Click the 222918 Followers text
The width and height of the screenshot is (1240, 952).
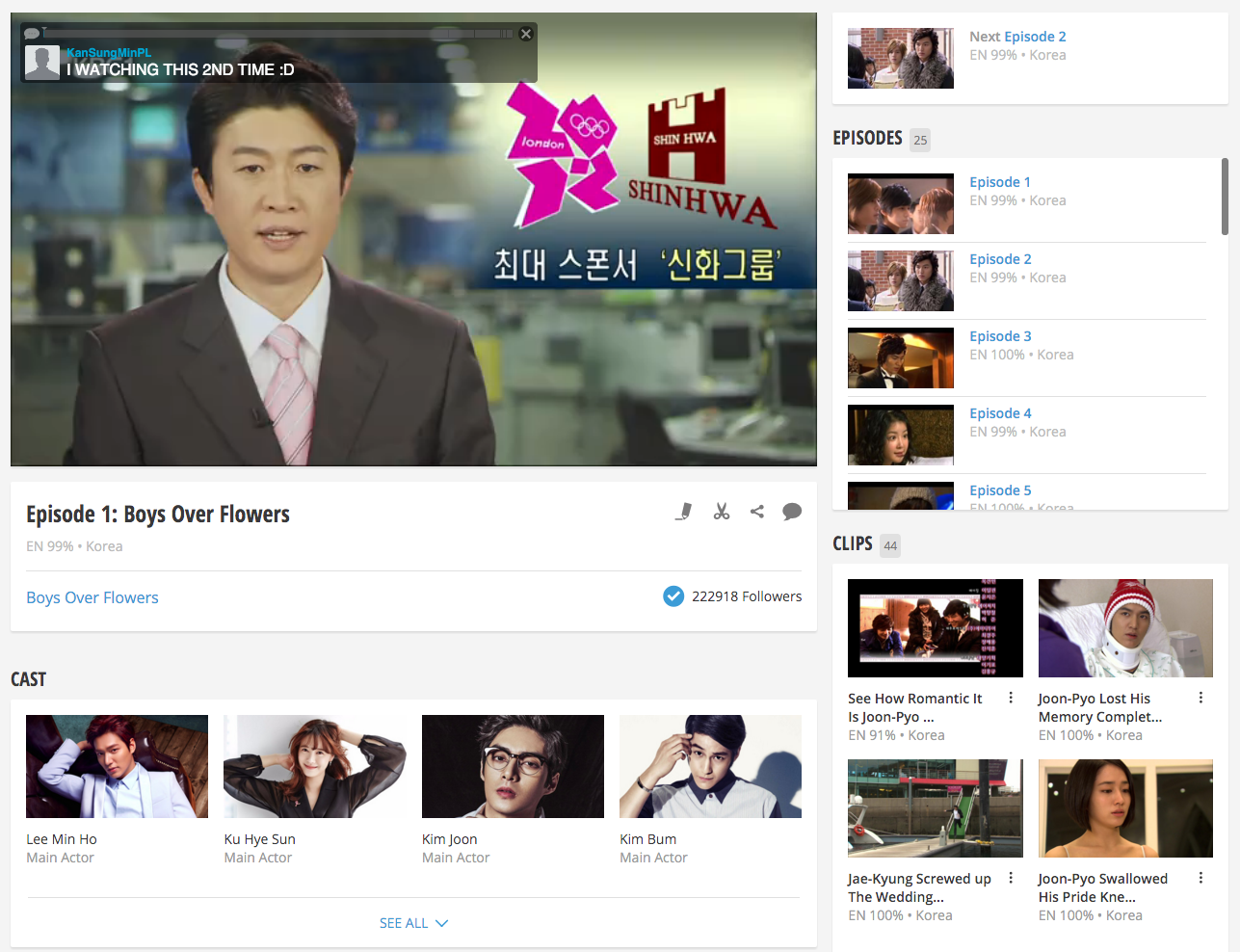coord(747,596)
